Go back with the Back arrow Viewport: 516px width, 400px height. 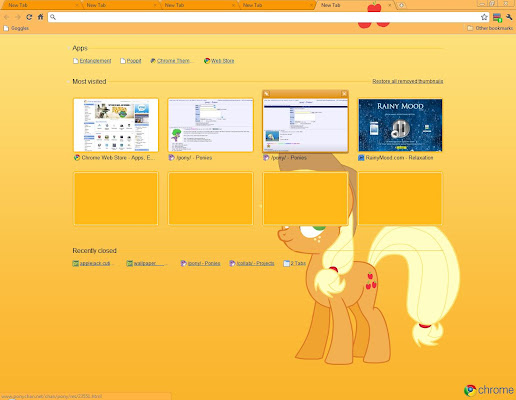tap(6, 17)
